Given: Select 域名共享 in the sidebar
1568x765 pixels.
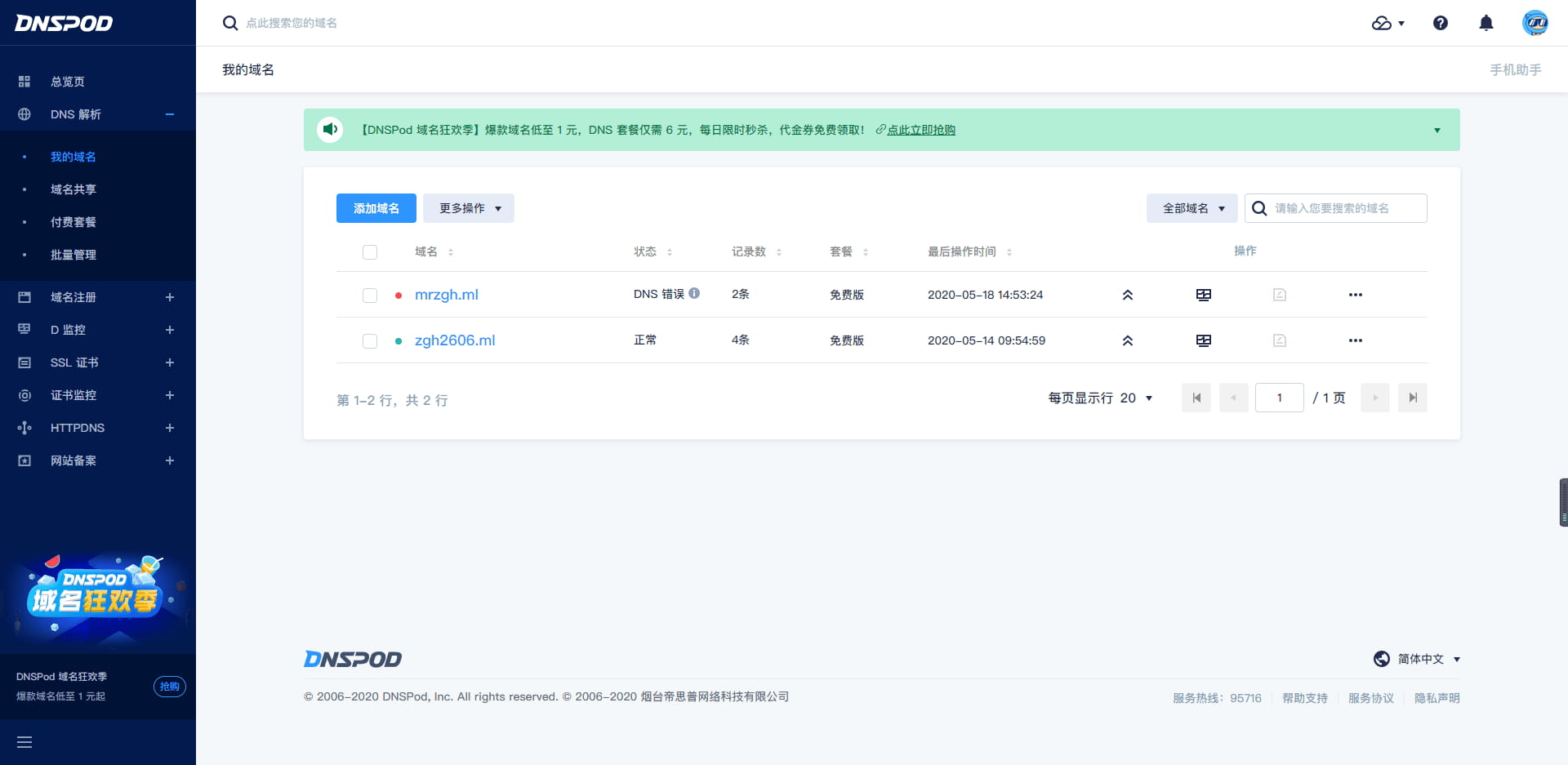Looking at the screenshot, I should tap(73, 189).
